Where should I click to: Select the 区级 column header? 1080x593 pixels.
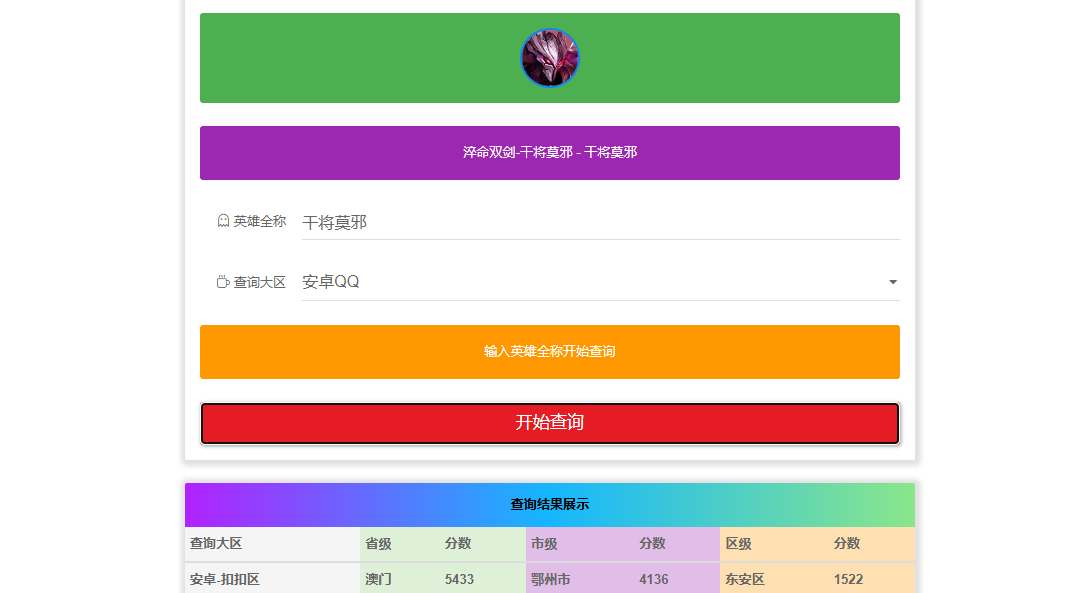pos(738,543)
